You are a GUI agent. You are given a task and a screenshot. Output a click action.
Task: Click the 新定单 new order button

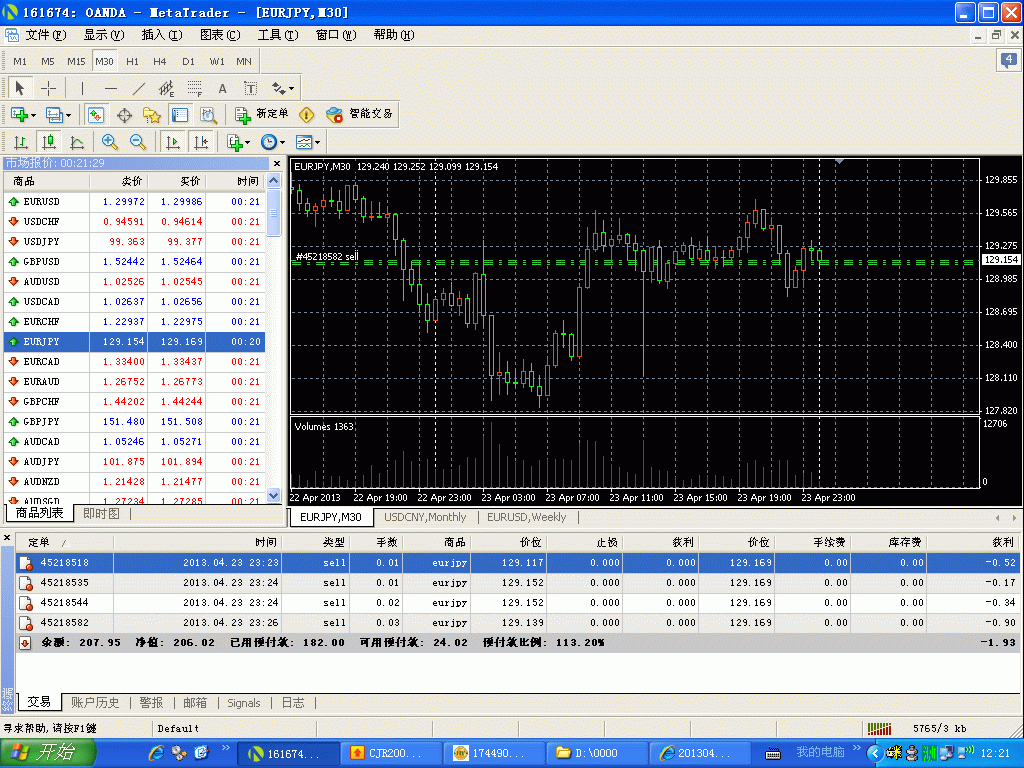(x=262, y=114)
